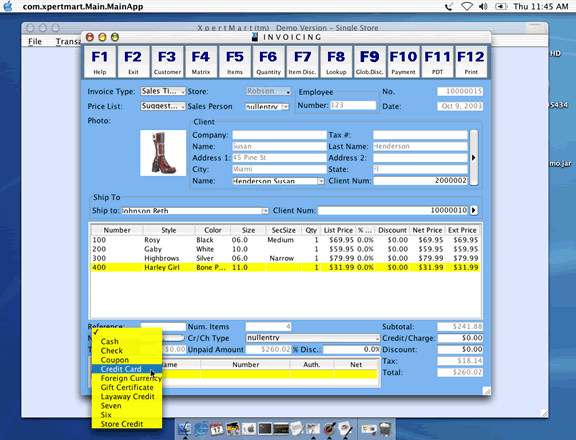Select the highlighted Harley Girl row

[x=285, y=267]
